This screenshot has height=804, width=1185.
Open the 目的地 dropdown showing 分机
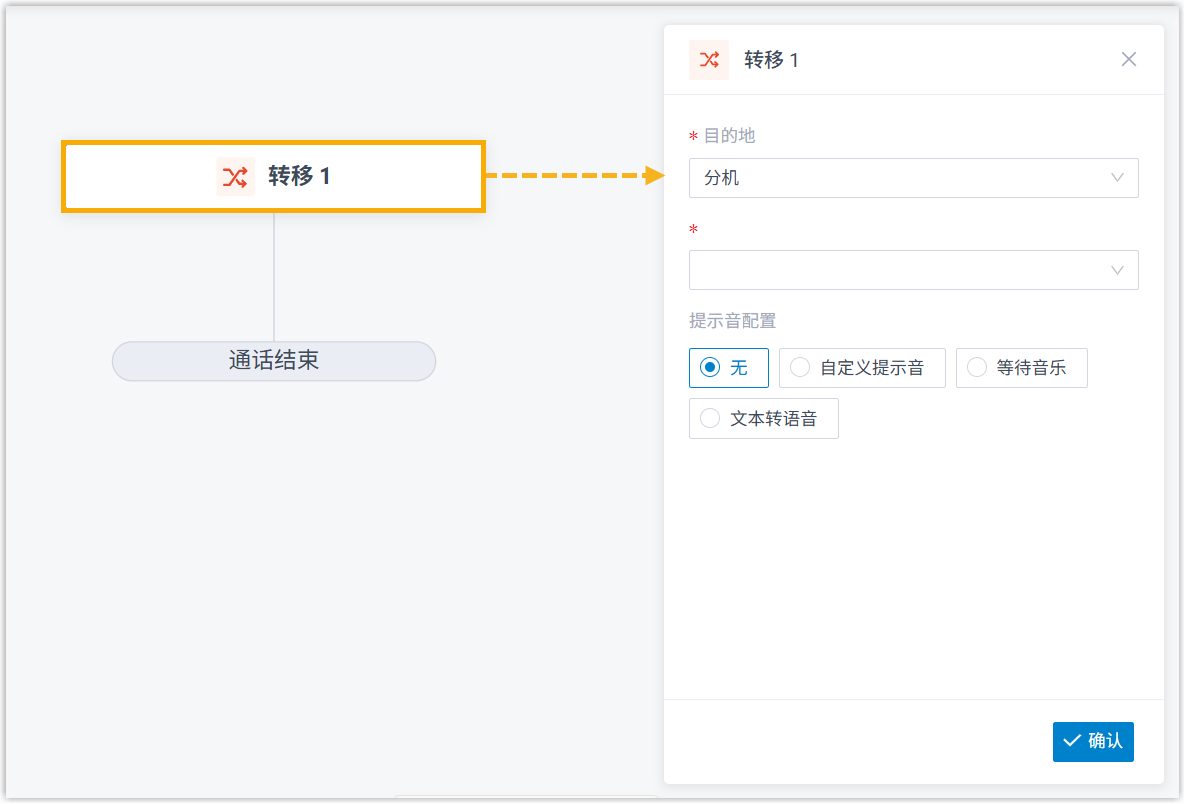point(900,178)
